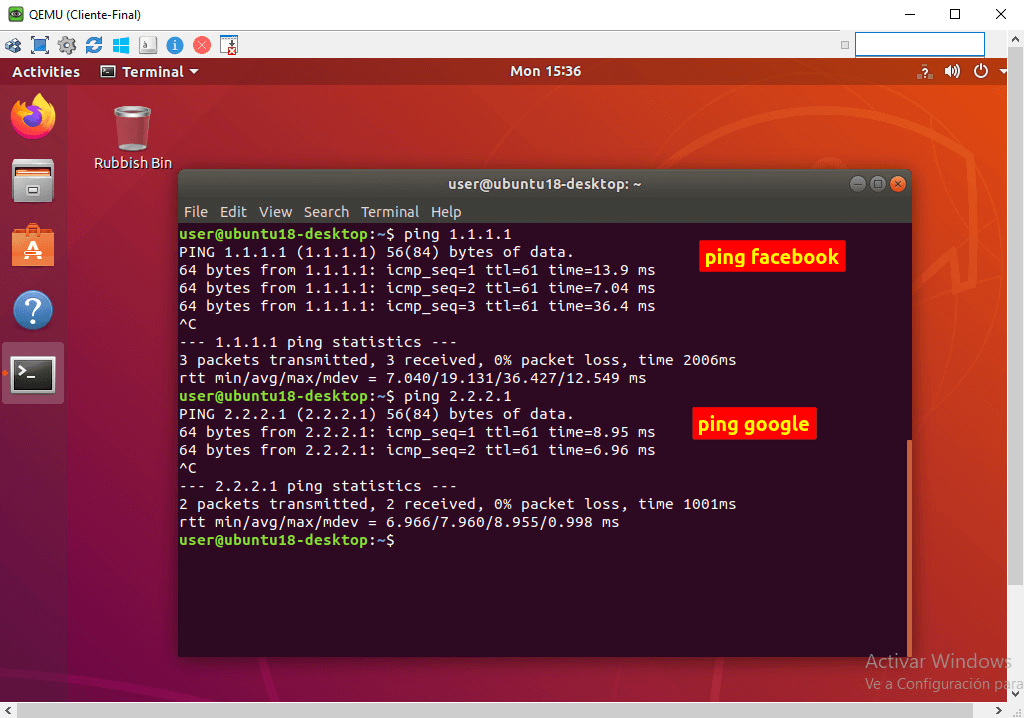Open the File menu in the terminal

tap(196, 212)
